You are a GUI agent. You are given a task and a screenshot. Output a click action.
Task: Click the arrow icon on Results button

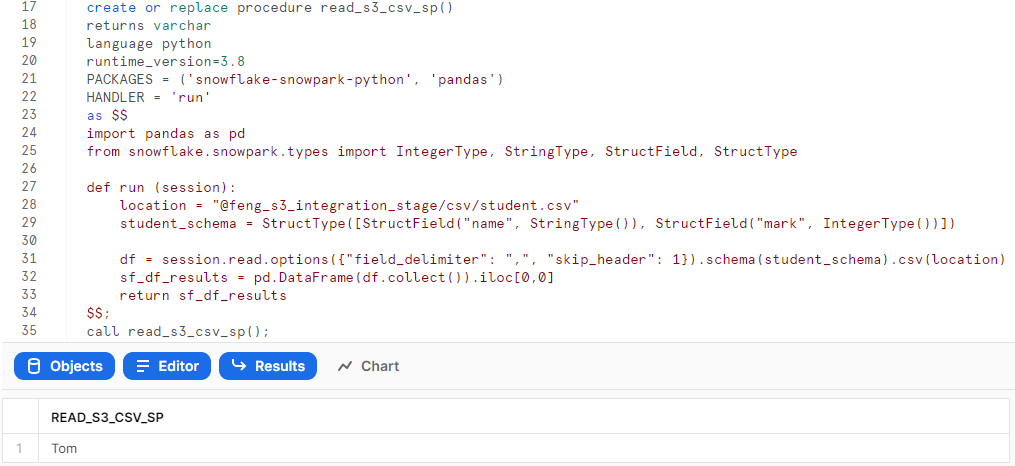tap(239, 366)
